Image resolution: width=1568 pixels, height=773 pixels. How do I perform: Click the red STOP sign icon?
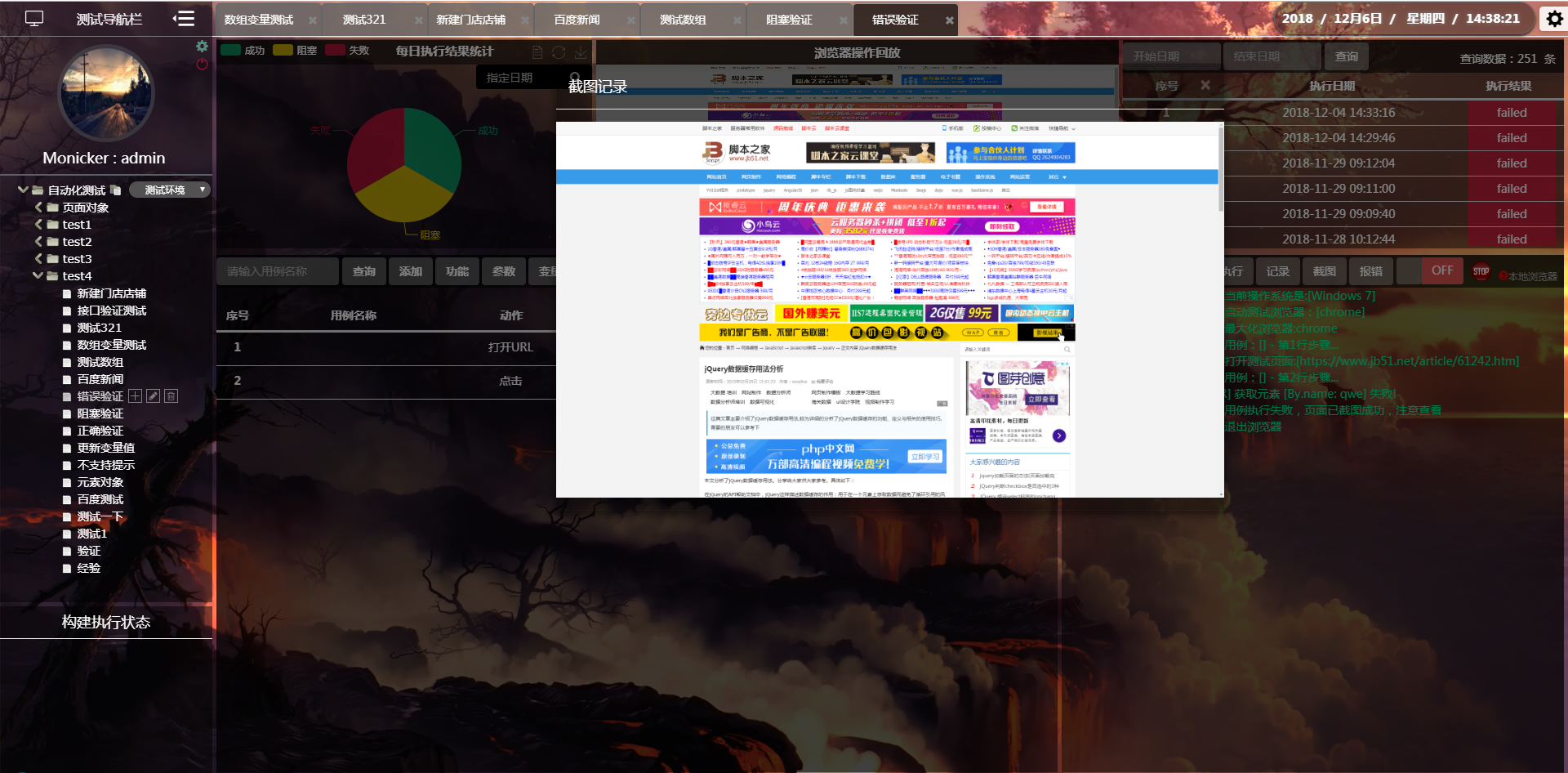point(1481,271)
